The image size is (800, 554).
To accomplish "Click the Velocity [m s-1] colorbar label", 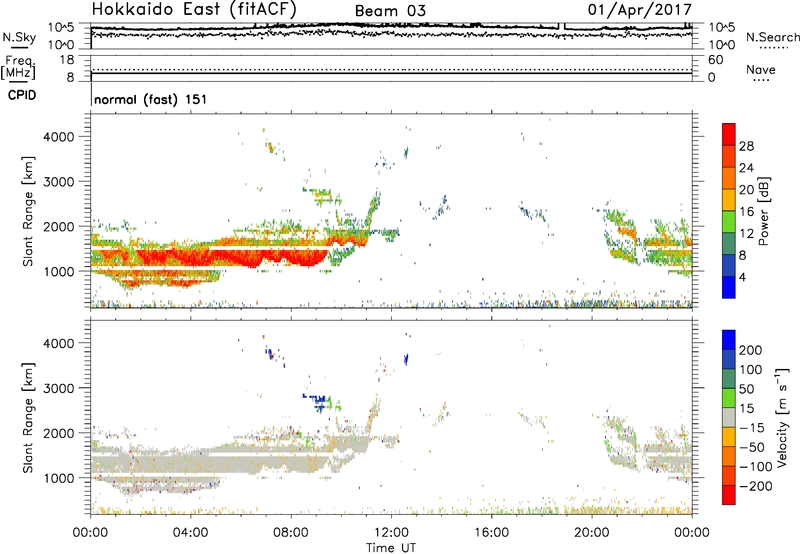I will (x=782, y=417).
